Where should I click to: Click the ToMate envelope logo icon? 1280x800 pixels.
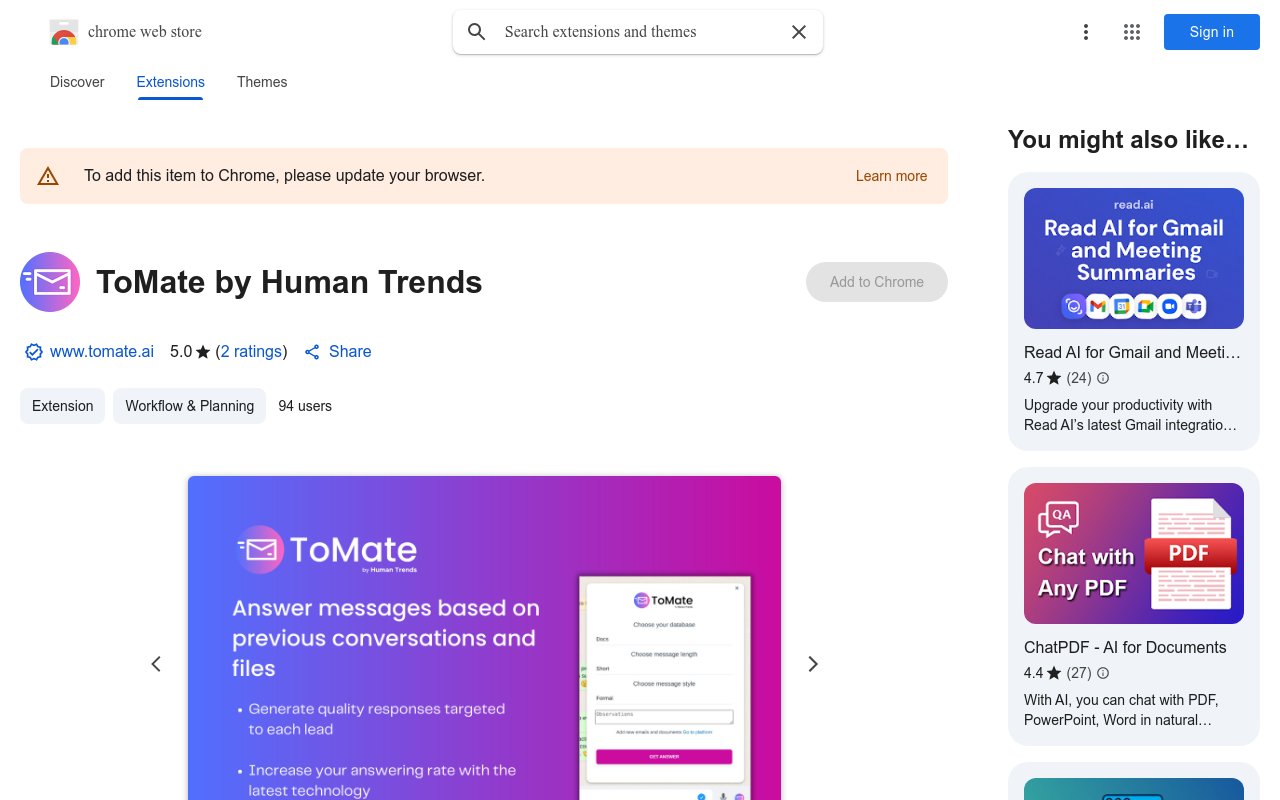50,282
